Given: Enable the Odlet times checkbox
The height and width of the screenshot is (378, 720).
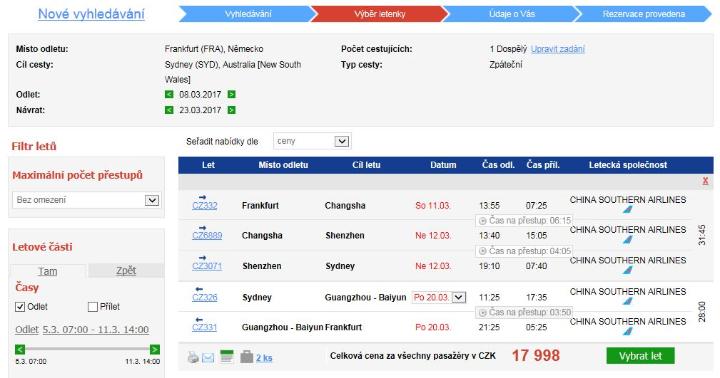Looking at the screenshot, I should click(20, 307).
